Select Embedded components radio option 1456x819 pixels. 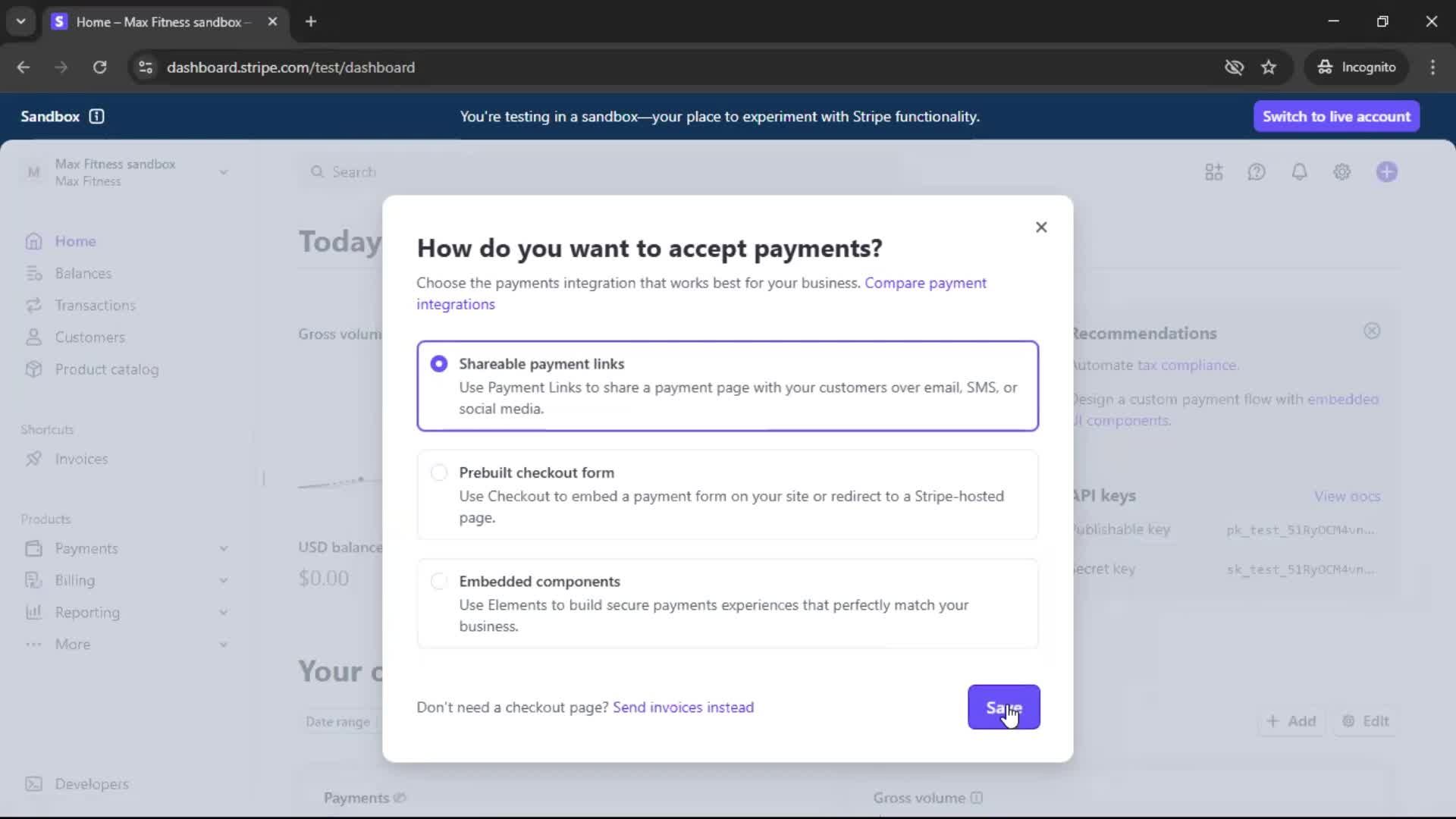click(x=438, y=582)
